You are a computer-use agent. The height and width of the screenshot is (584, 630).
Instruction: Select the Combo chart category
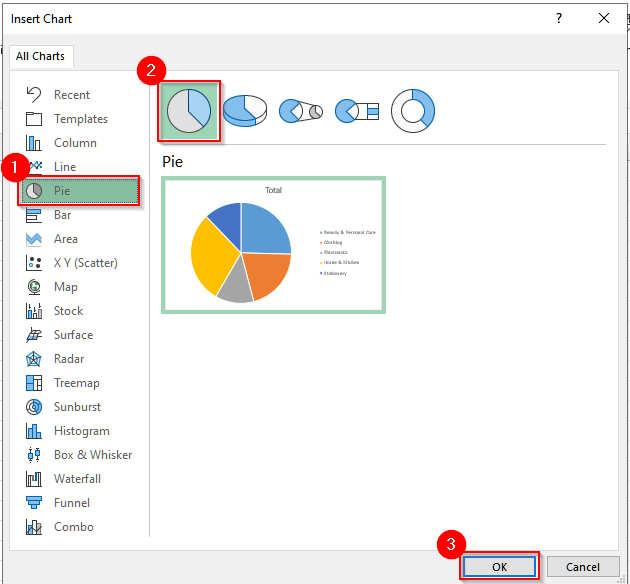tap(73, 527)
